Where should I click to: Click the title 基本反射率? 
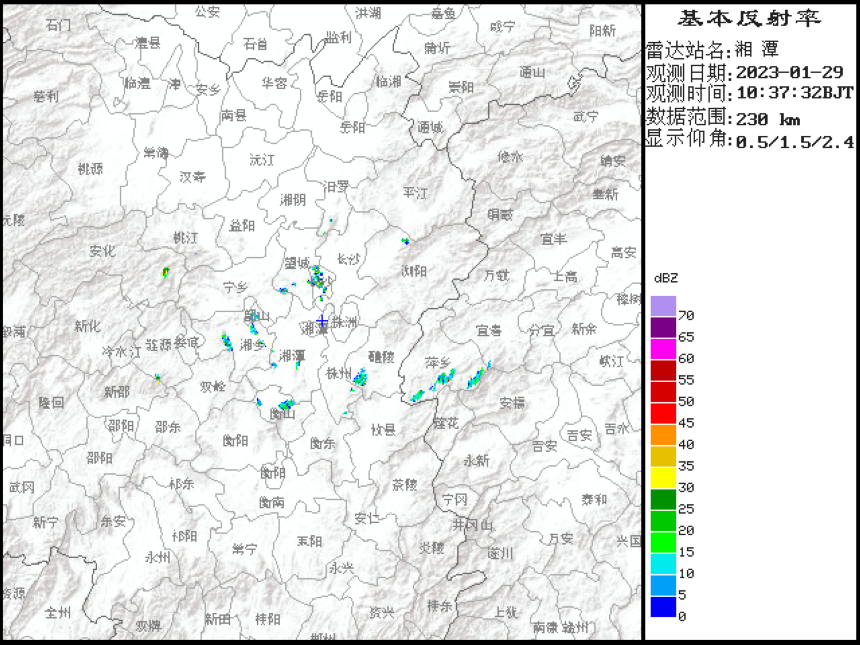(x=749, y=19)
